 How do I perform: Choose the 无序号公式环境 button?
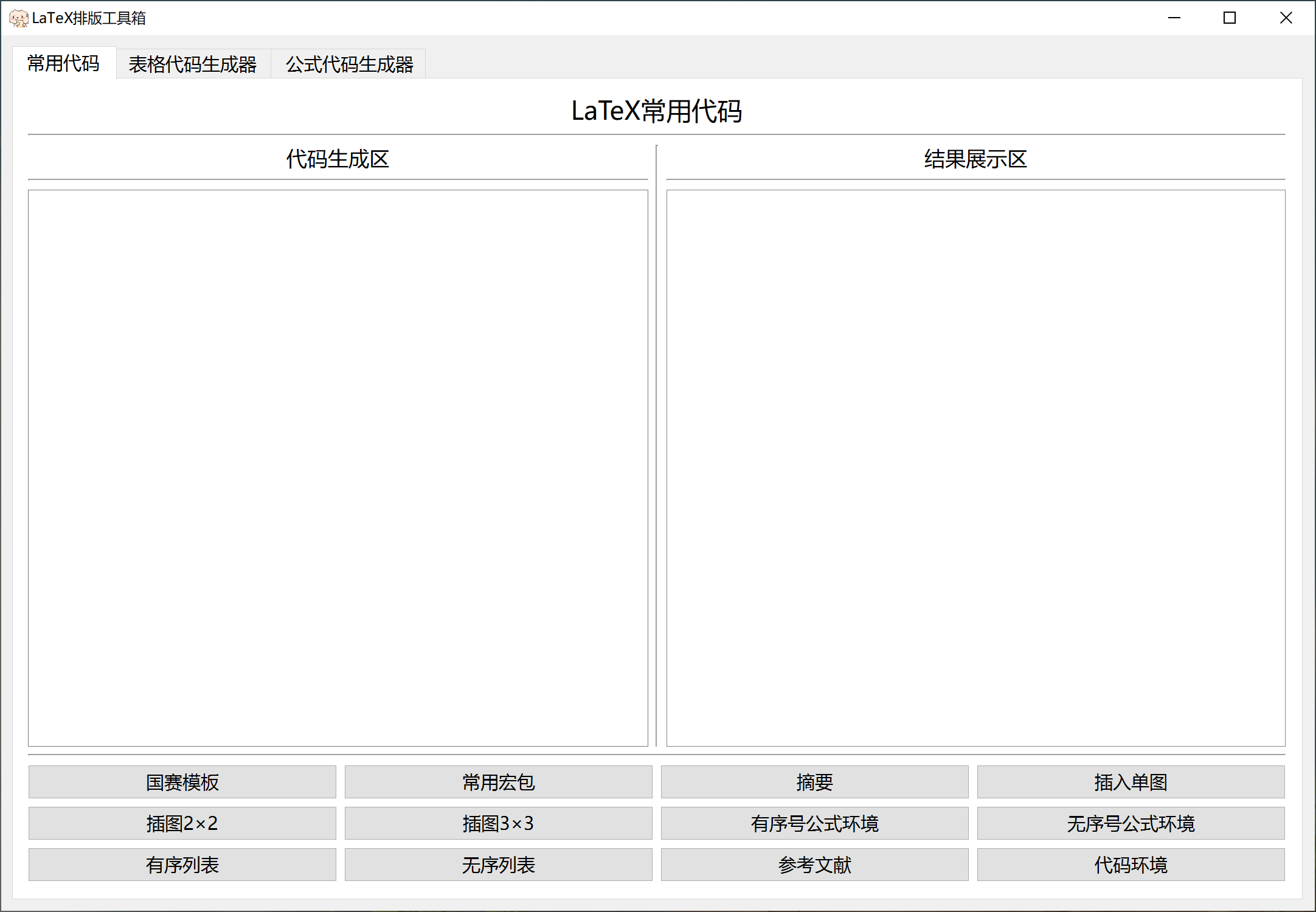tap(1131, 823)
